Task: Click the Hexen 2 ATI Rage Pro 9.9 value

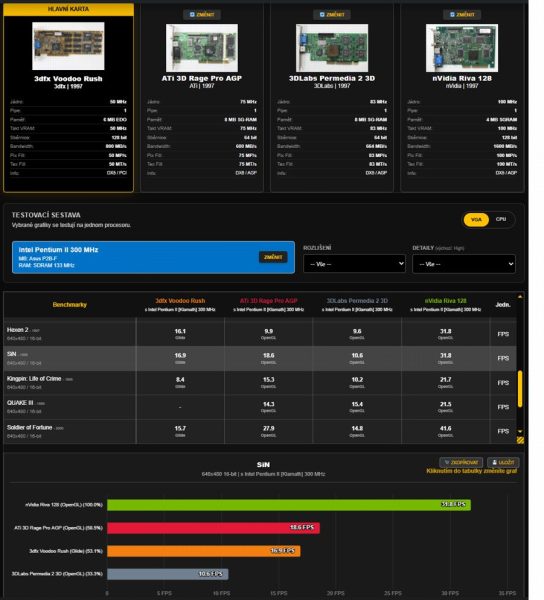Action: 269,331
